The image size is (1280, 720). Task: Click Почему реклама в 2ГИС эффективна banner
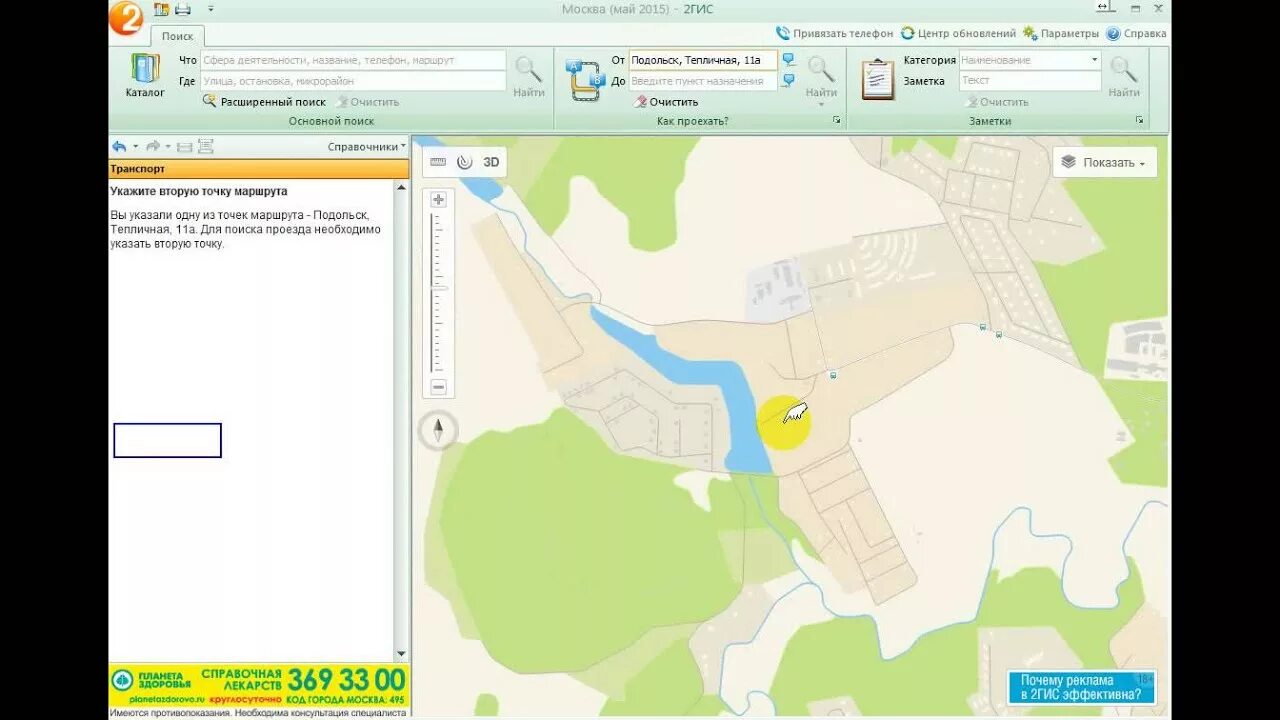tap(1082, 687)
